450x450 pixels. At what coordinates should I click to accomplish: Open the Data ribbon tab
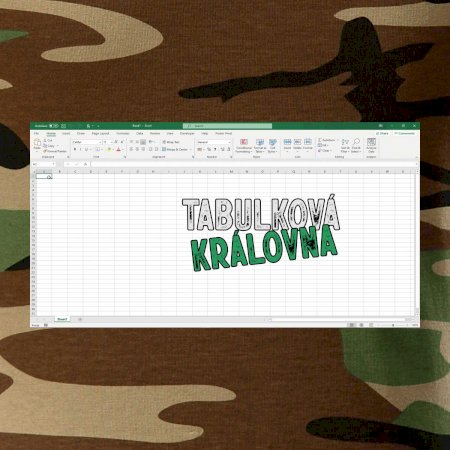[140, 133]
